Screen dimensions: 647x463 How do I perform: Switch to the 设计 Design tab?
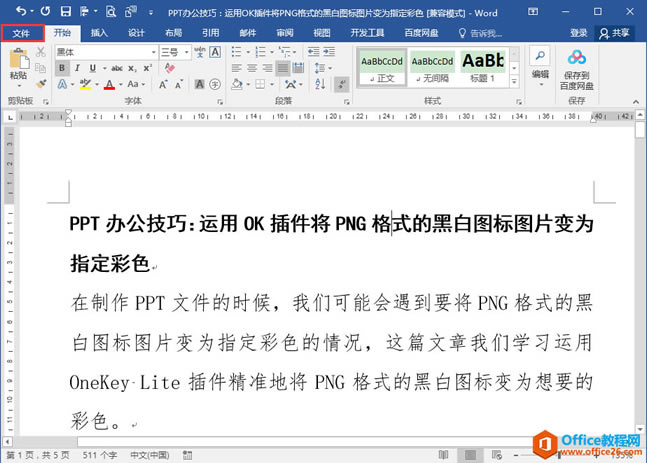pos(136,33)
